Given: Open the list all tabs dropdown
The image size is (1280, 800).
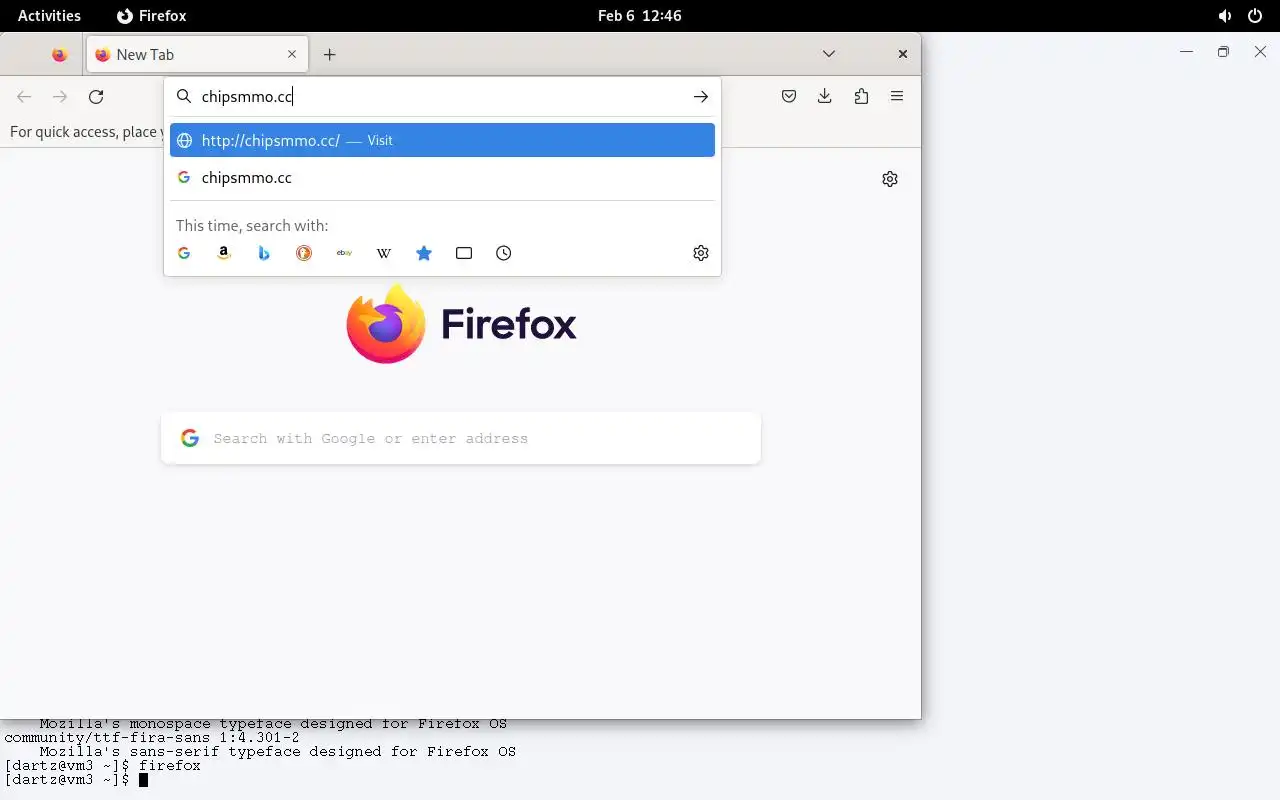Looking at the screenshot, I should point(829,54).
